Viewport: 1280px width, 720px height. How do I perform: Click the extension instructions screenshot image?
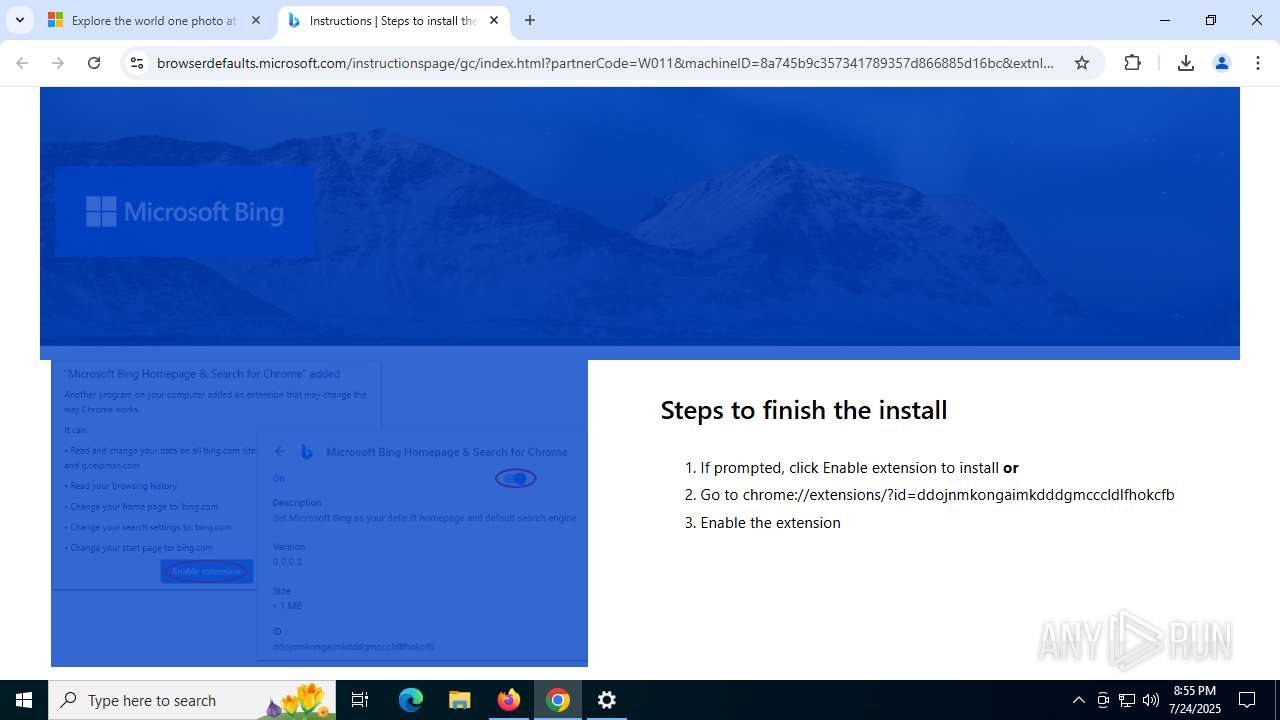(319, 513)
